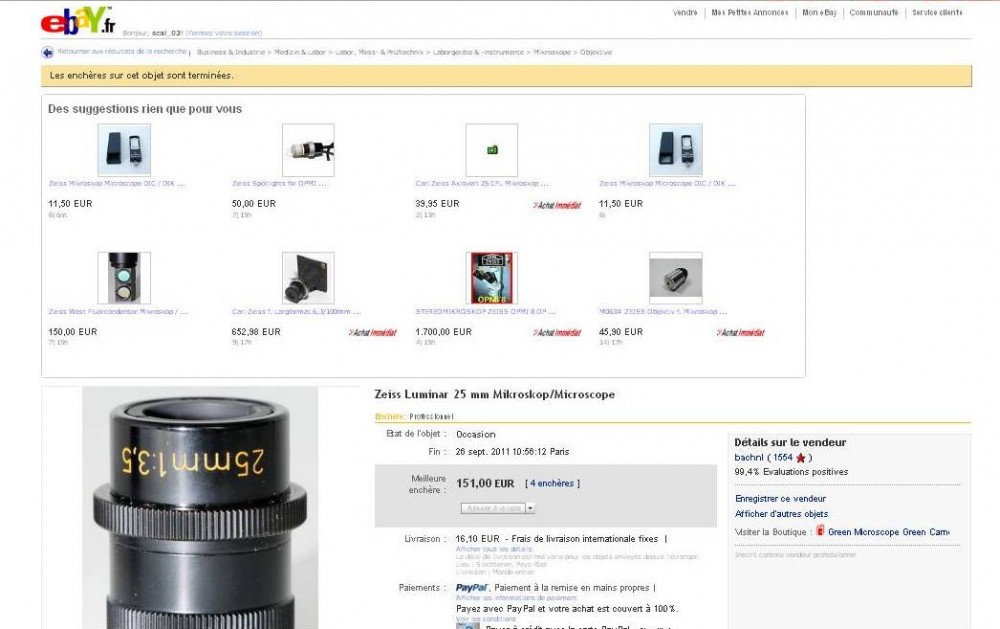Click the PayPal logo in payments row
1000x629 pixels.
click(x=471, y=588)
